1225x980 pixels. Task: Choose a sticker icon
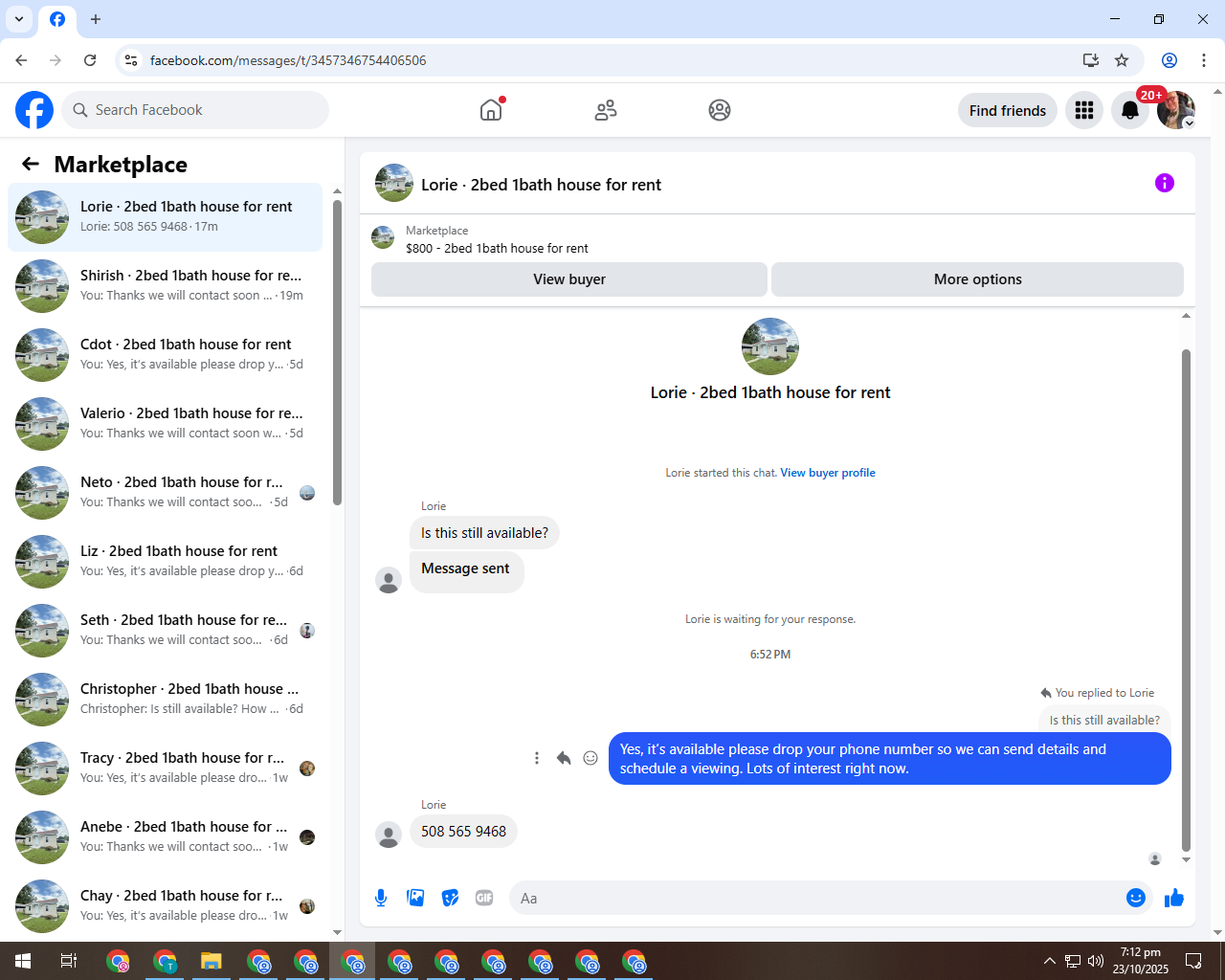[x=450, y=898]
